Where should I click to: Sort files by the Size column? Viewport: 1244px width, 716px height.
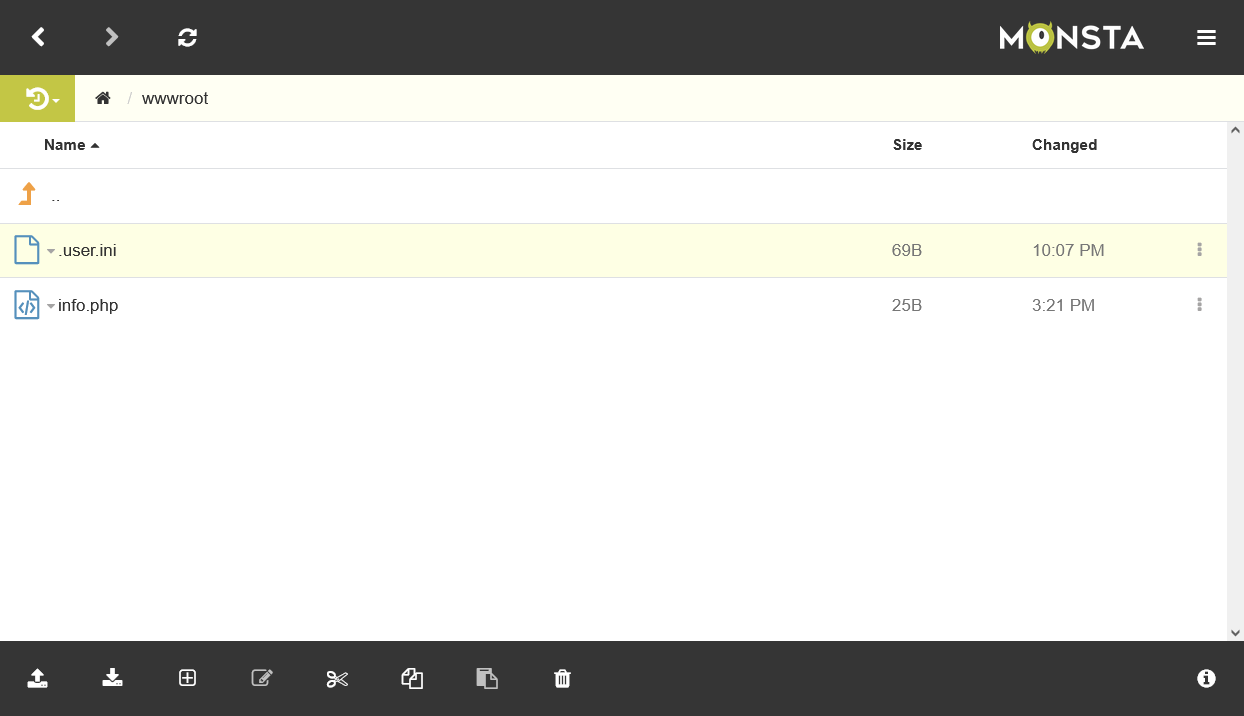[x=907, y=145]
